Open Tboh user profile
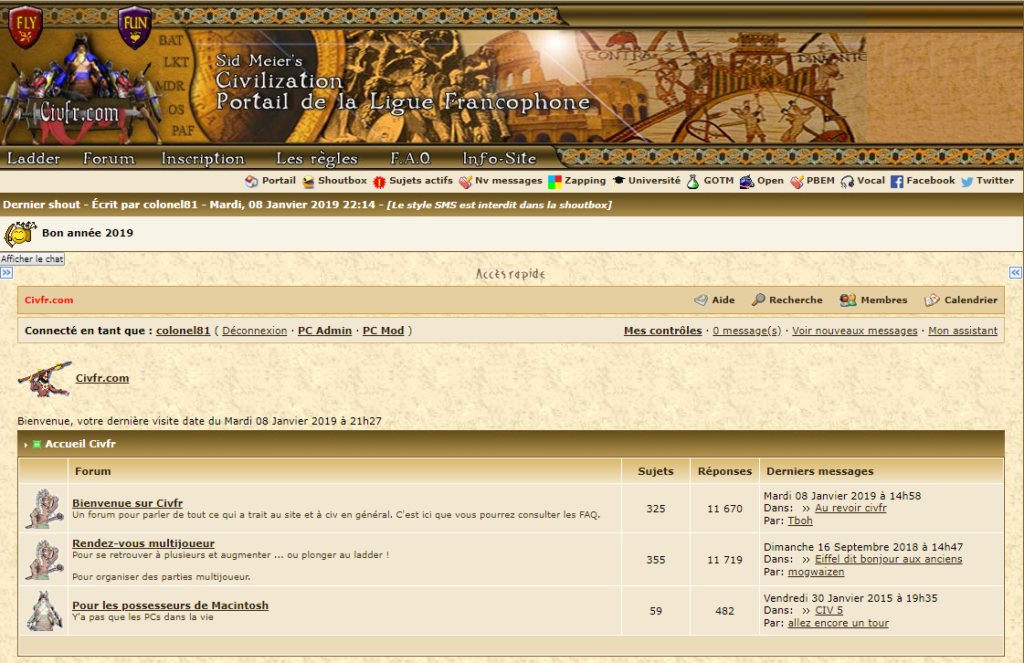 click(x=800, y=521)
